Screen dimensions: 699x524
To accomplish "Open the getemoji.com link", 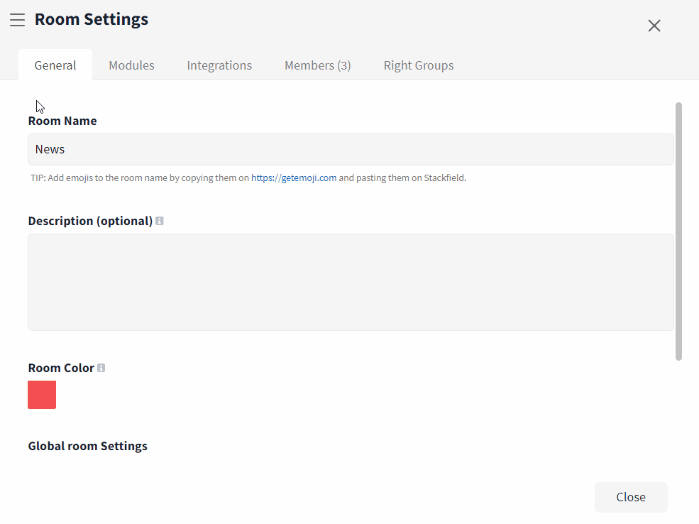I will coord(294,178).
